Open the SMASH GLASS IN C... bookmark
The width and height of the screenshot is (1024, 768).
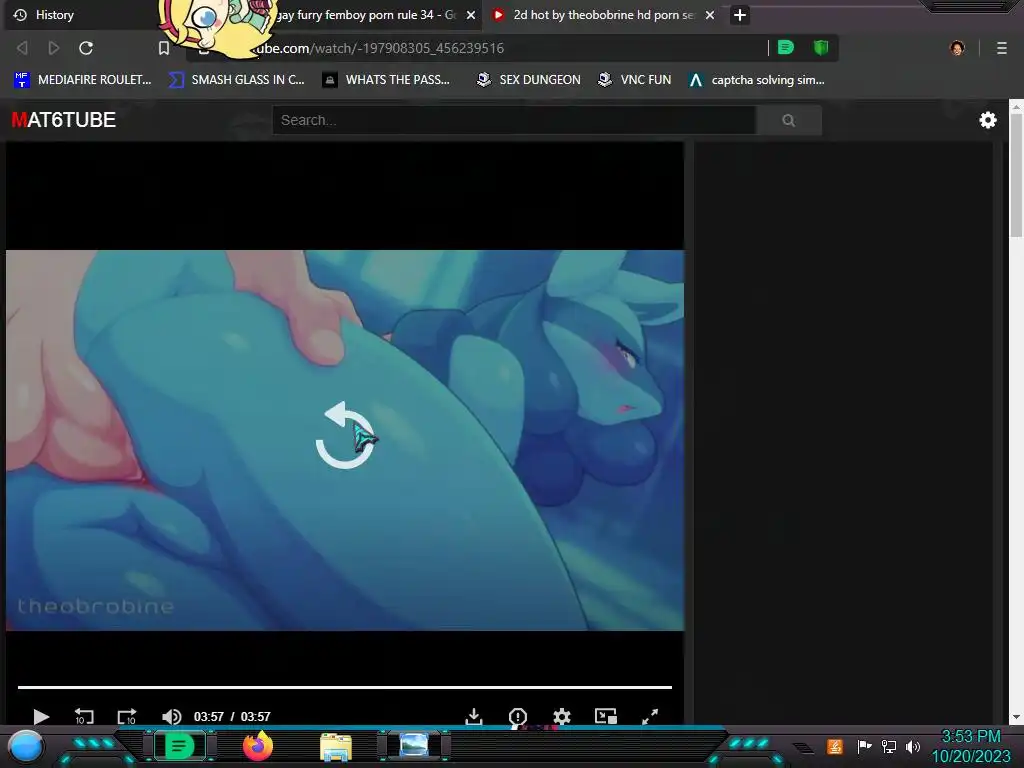pos(236,80)
